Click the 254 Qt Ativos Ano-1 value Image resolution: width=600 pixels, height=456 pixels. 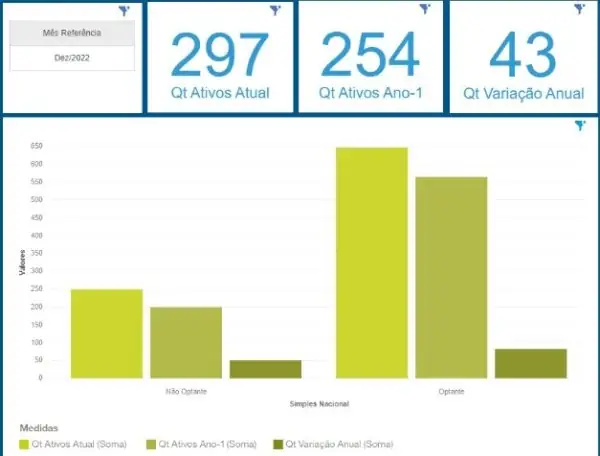pyautogui.click(x=370, y=56)
